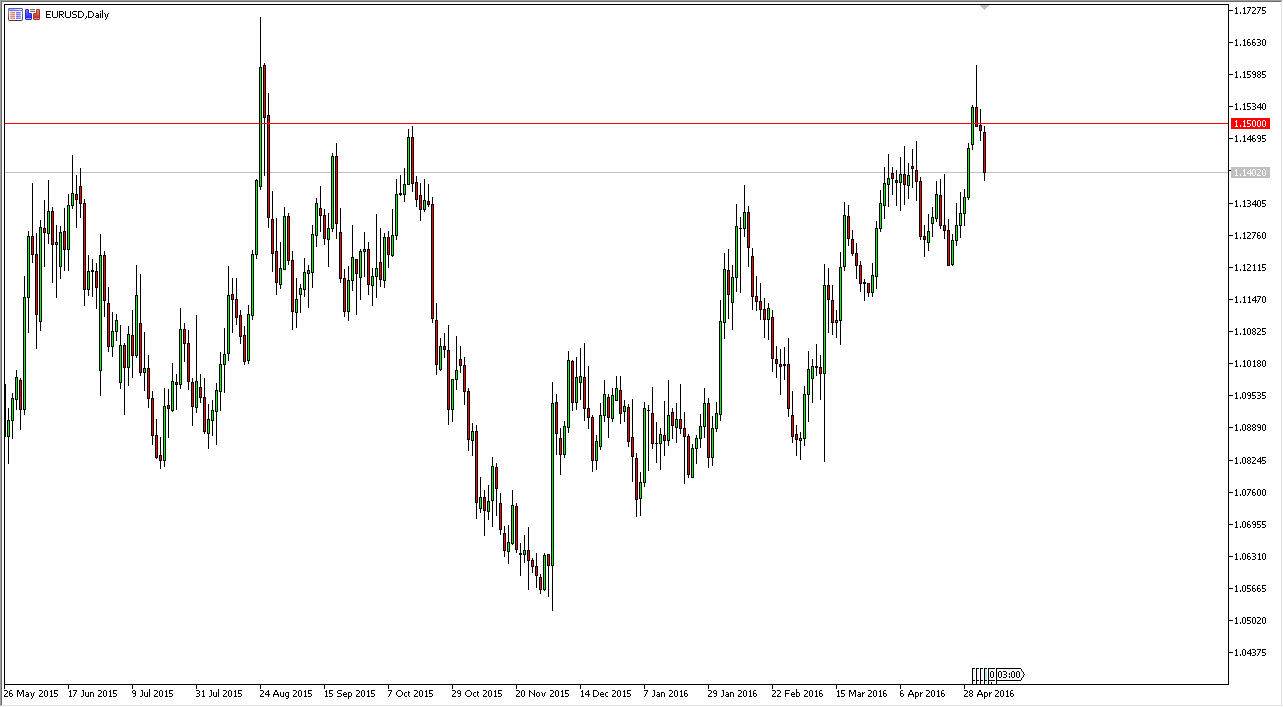Click the 1.06955 price scale label
Image resolution: width=1283 pixels, height=707 pixels.
click(x=1251, y=524)
